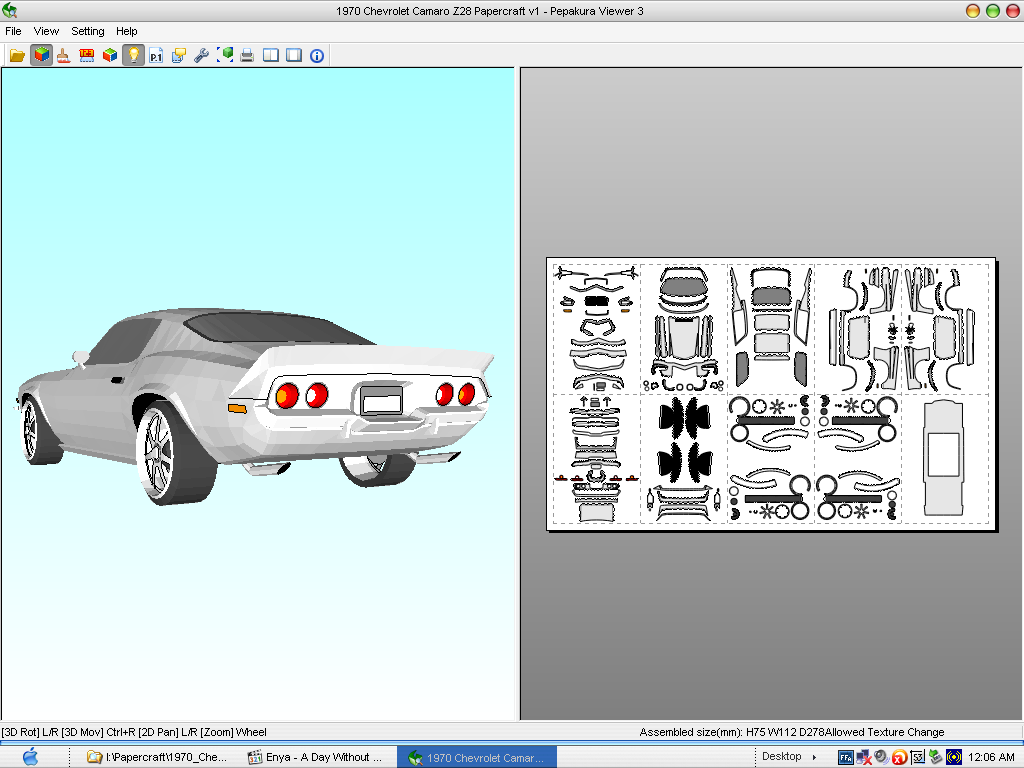Select the paintbrush icon in the toolbar

(63, 56)
